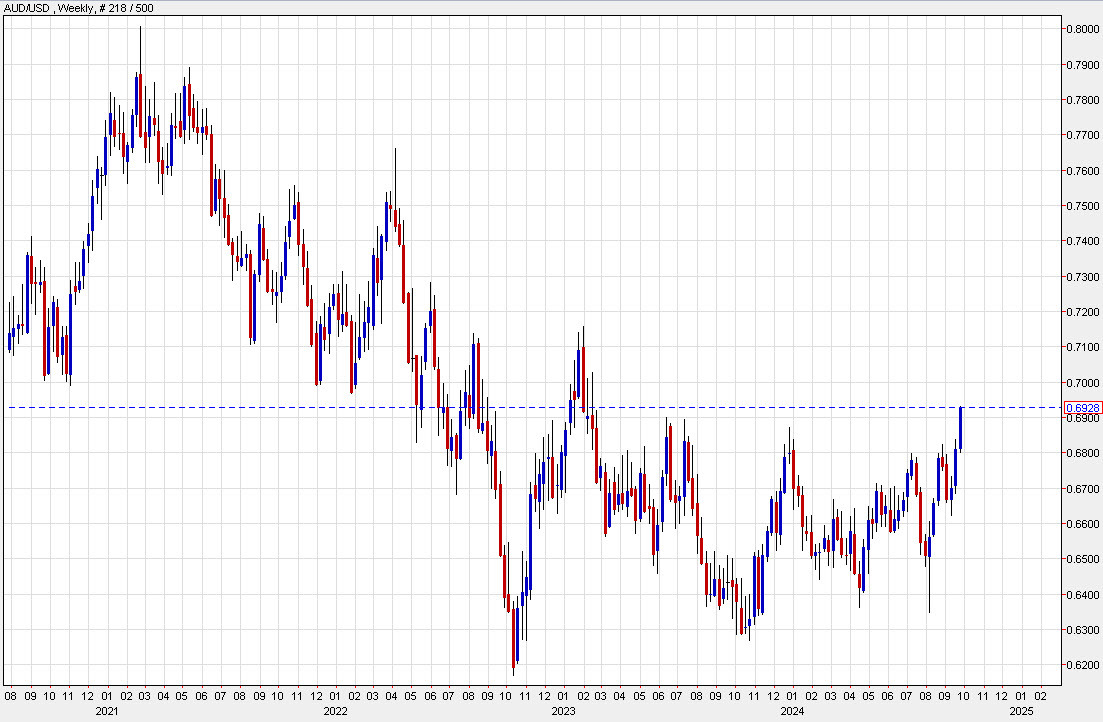Screen dimensions: 1103x722
Task: Click the 0.7500 gridline label
Action: [1081, 208]
